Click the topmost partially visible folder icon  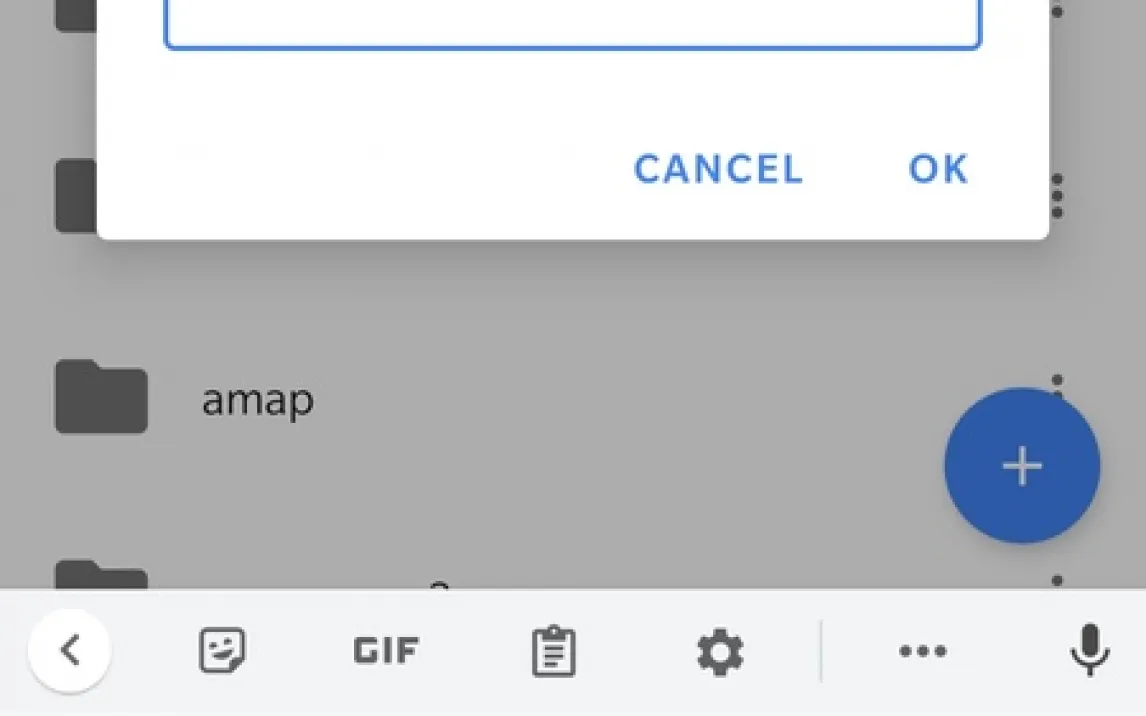(x=75, y=15)
